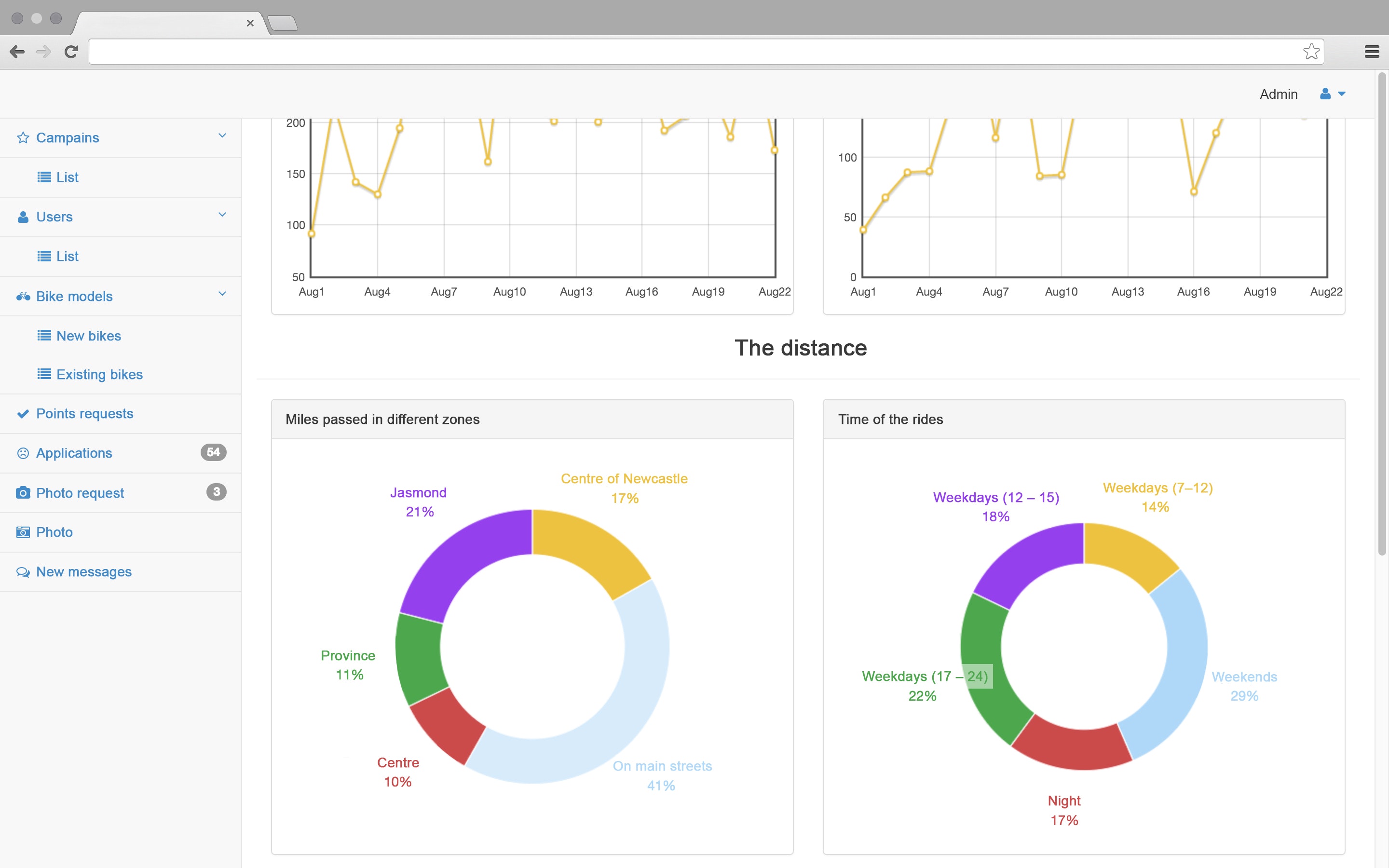The height and width of the screenshot is (868, 1389).
Task: Click the sad face Applications icon
Action: [x=23, y=453]
